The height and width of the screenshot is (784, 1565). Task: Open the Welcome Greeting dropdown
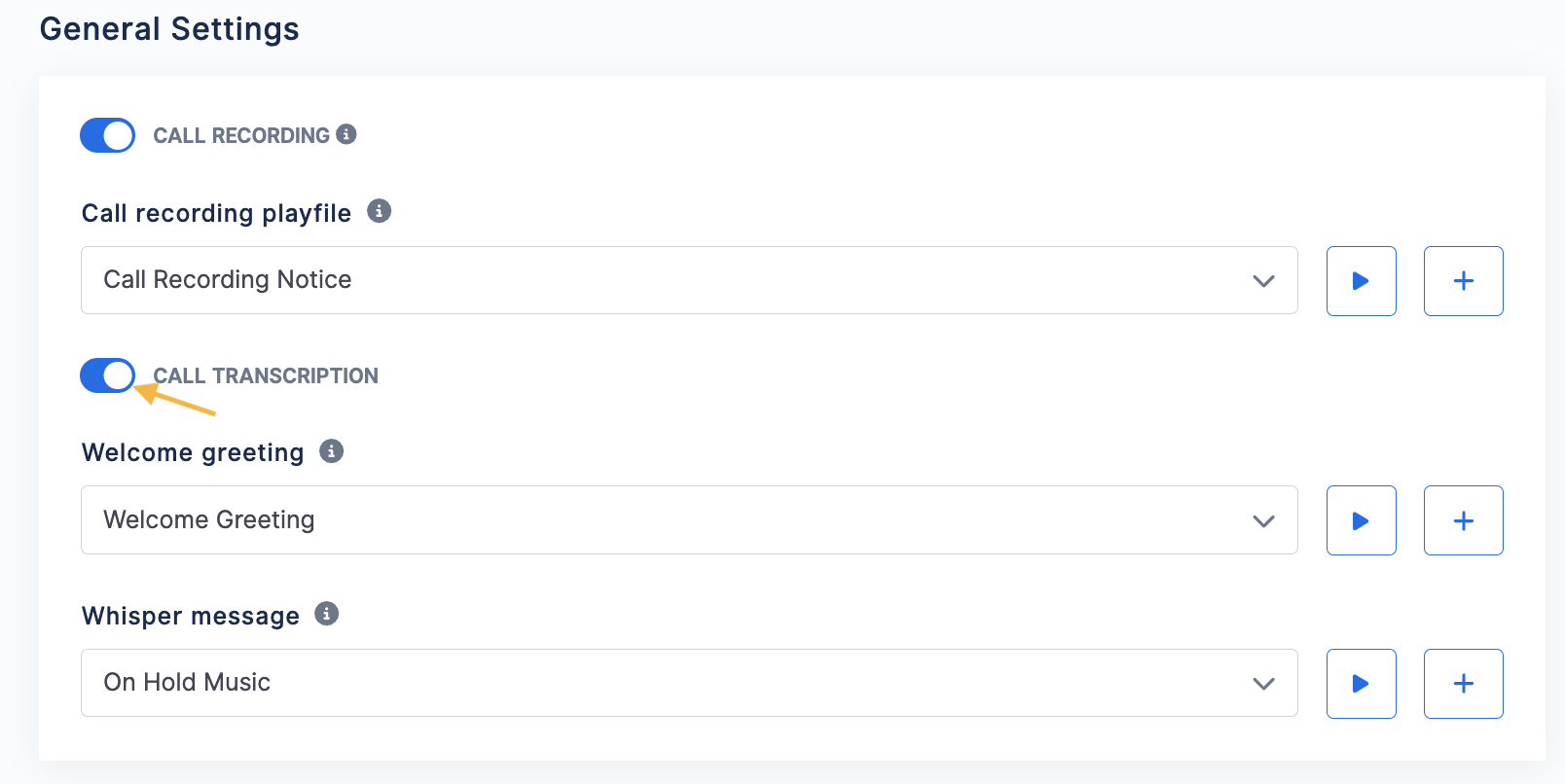[689, 520]
